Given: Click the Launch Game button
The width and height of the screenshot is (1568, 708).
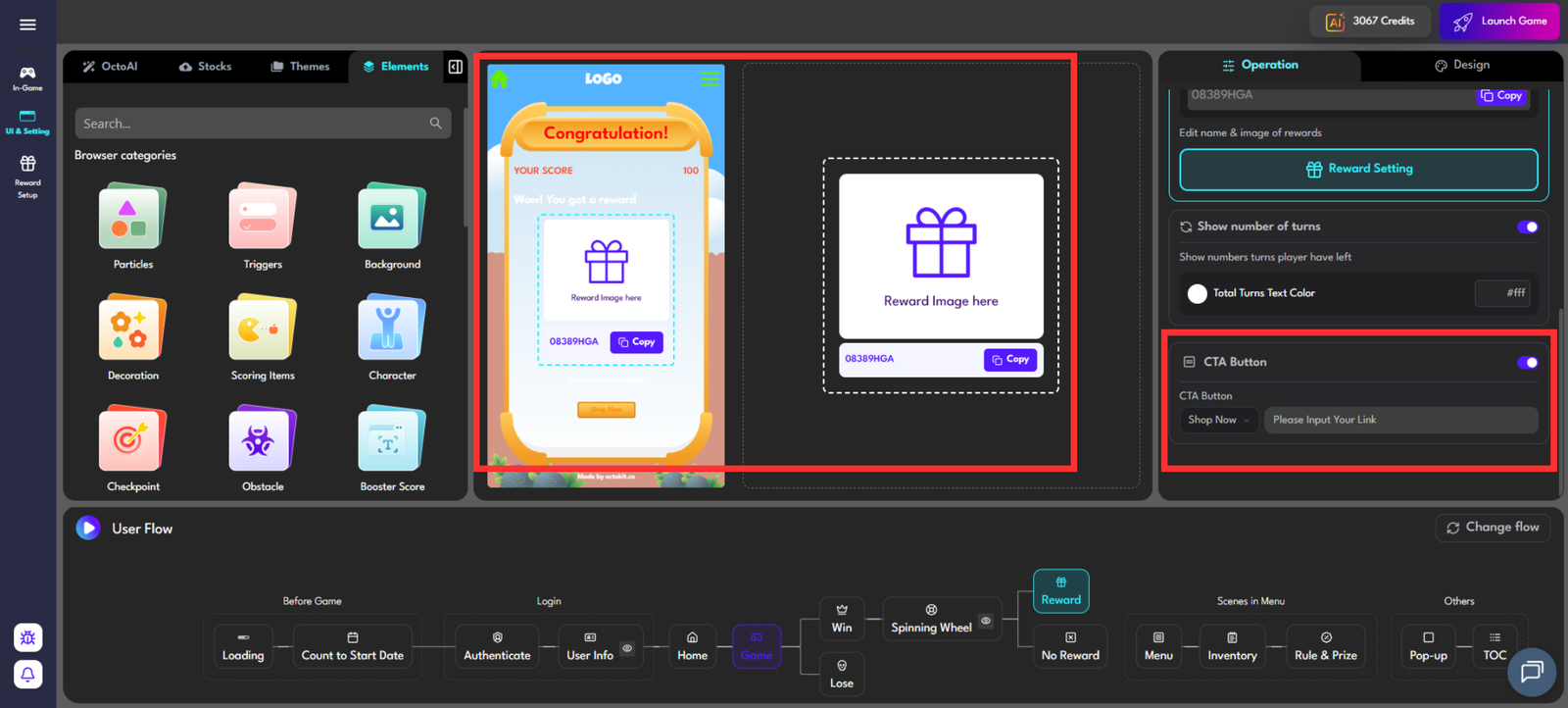Looking at the screenshot, I should [x=1499, y=22].
